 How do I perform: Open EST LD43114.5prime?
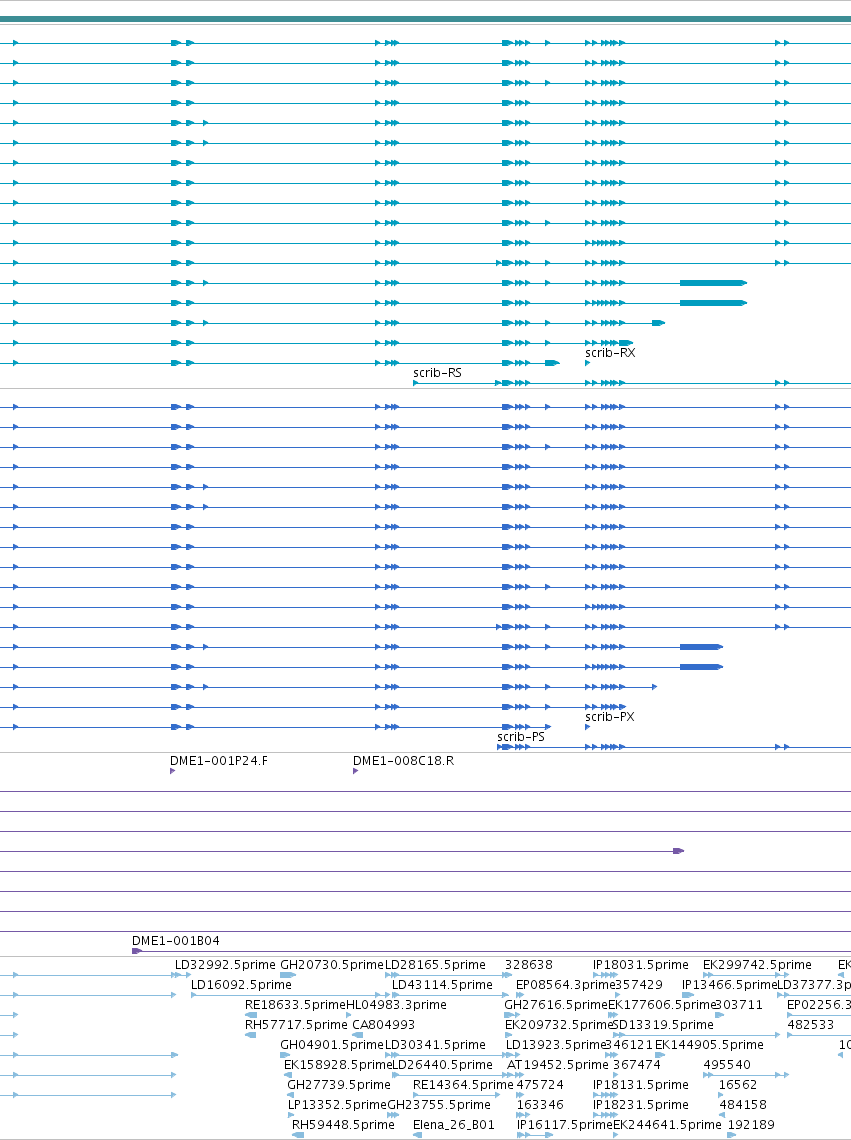442,984
